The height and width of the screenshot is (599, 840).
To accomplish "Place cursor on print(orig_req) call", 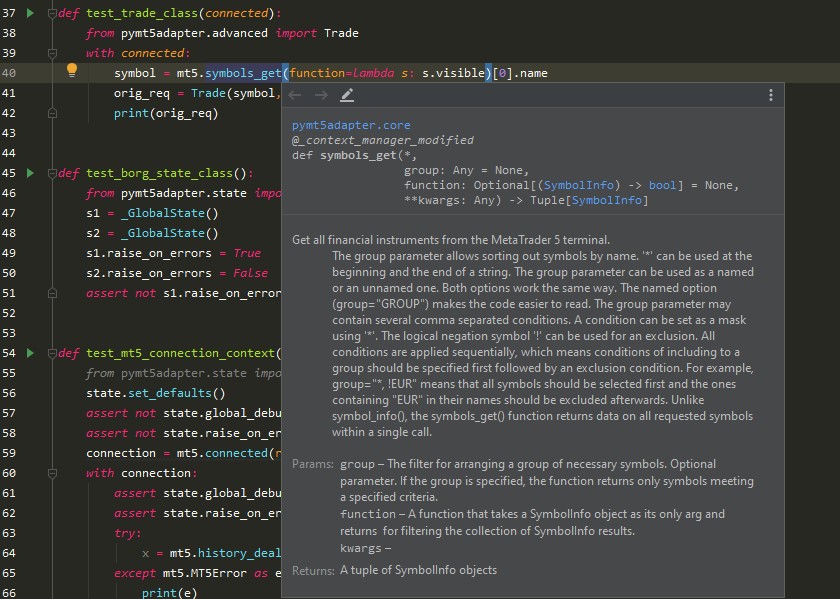I will 165,113.
